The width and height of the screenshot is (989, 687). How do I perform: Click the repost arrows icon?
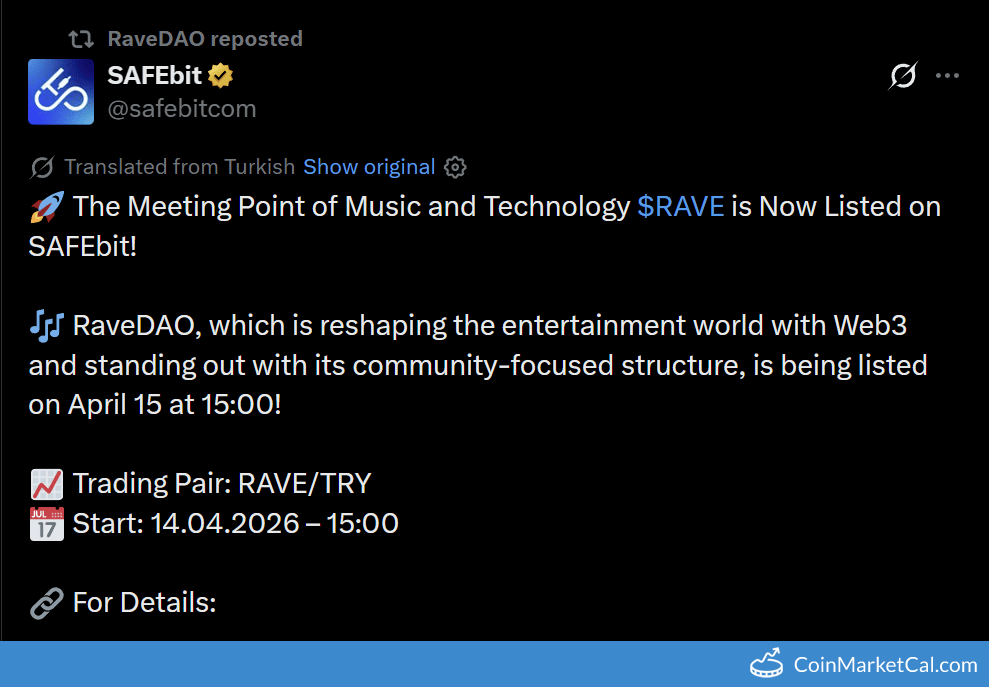click(x=81, y=39)
